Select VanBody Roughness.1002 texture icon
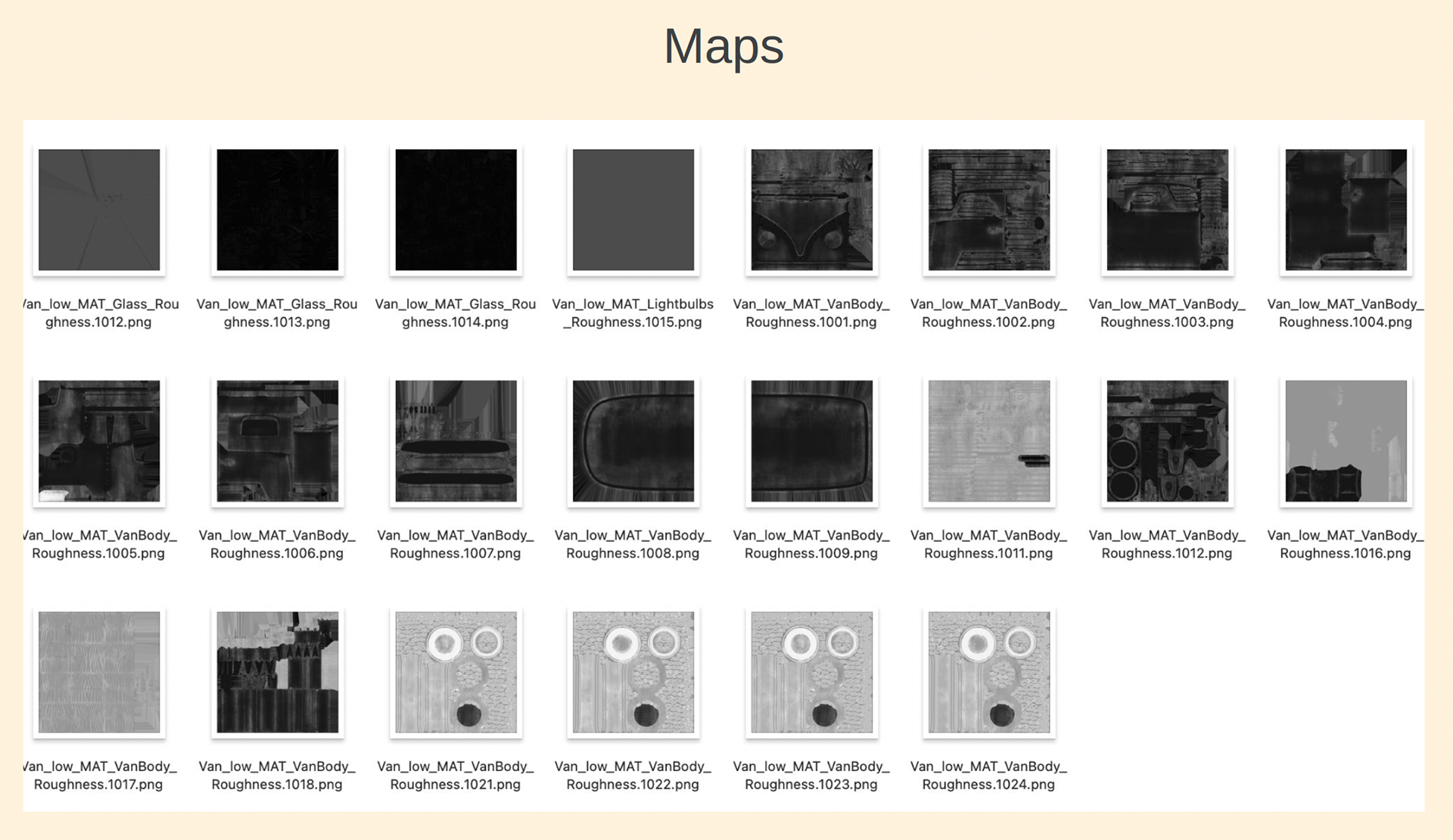Image resolution: width=1453 pixels, height=840 pixels. coord(989,210)
